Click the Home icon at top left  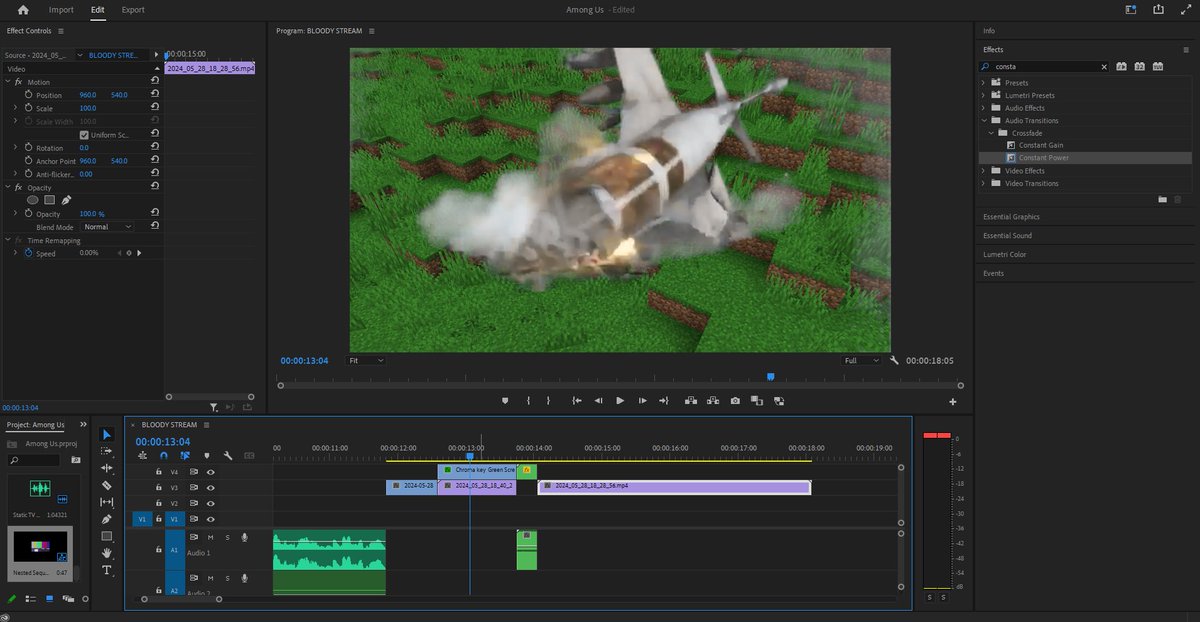[x=23, y=10]
